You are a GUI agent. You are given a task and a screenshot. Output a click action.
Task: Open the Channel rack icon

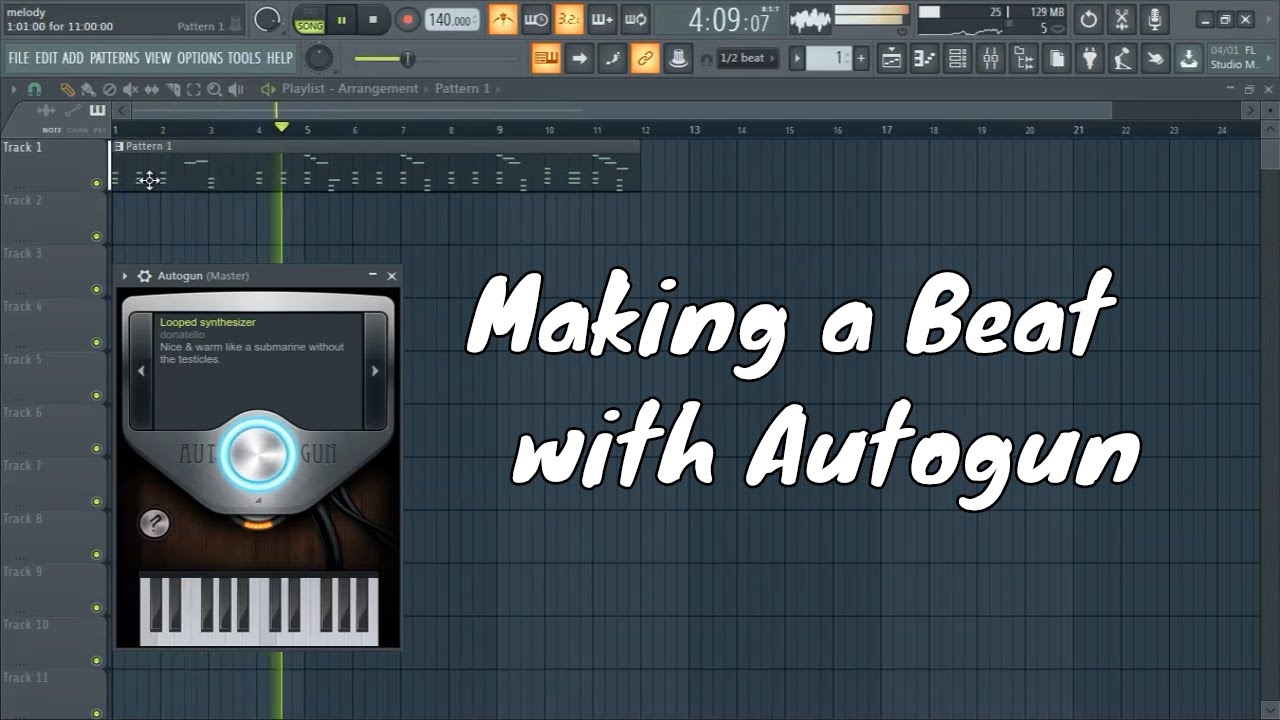click(957, 59)
